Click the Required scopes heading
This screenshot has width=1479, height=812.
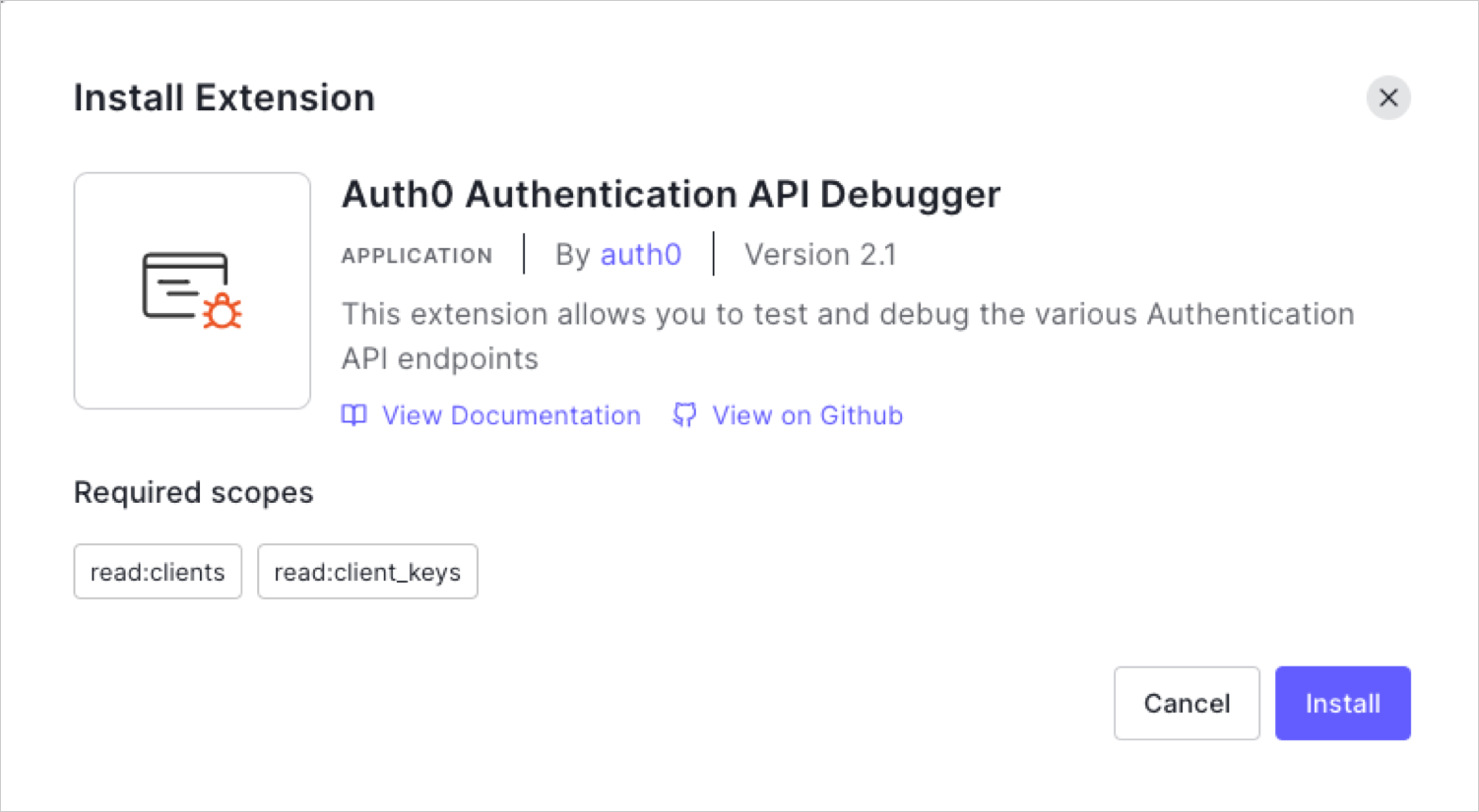click(x=193, y=492)
